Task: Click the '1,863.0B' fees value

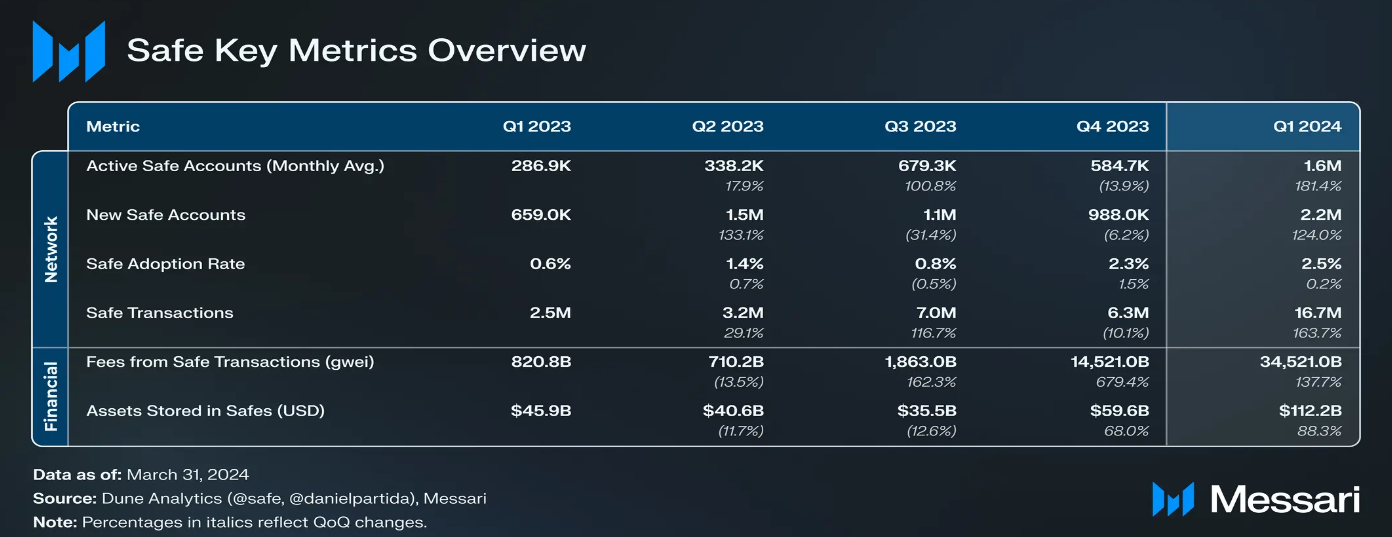Action: [919, 362]
